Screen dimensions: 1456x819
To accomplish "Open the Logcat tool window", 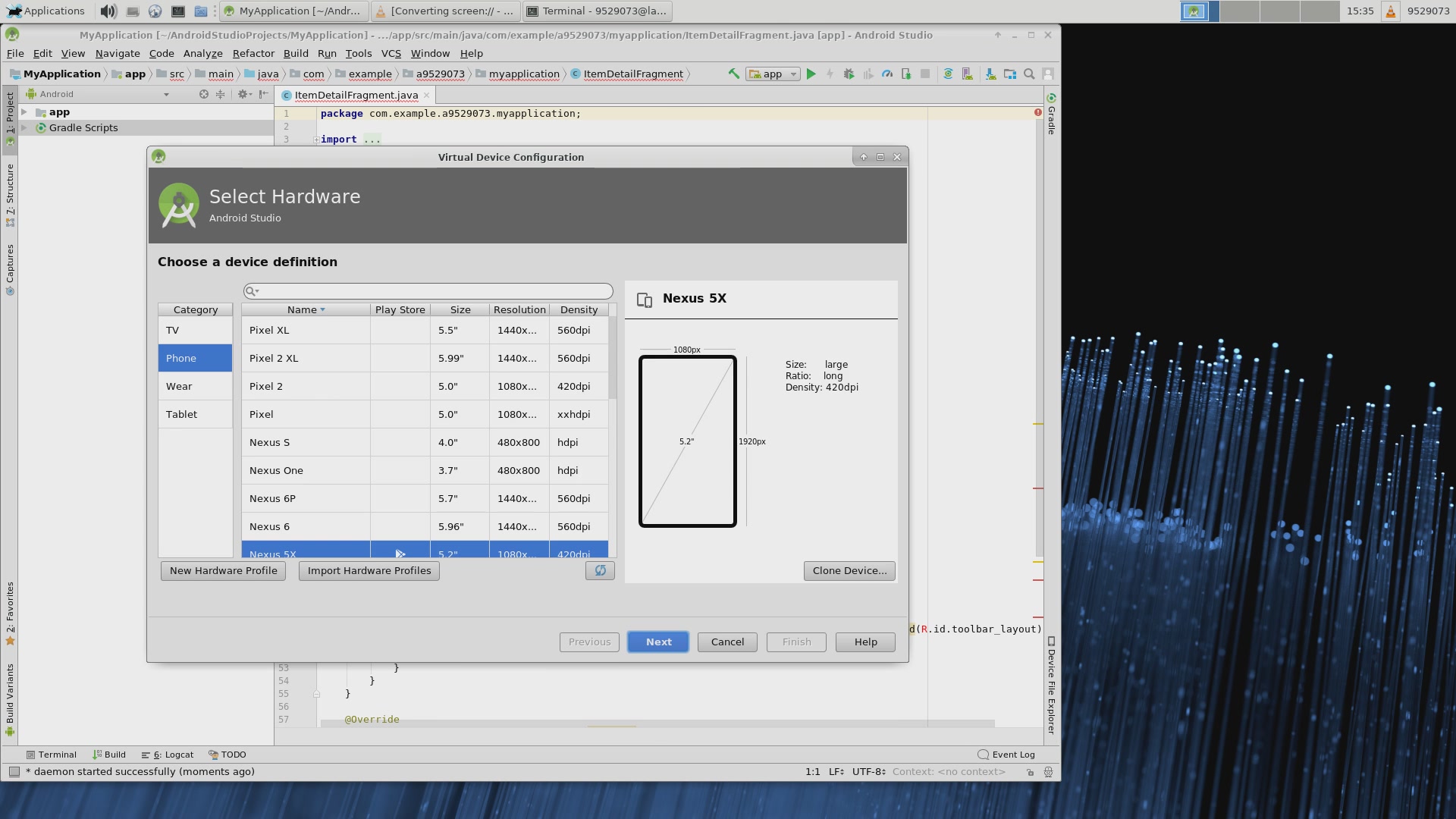I will point(167,755).
